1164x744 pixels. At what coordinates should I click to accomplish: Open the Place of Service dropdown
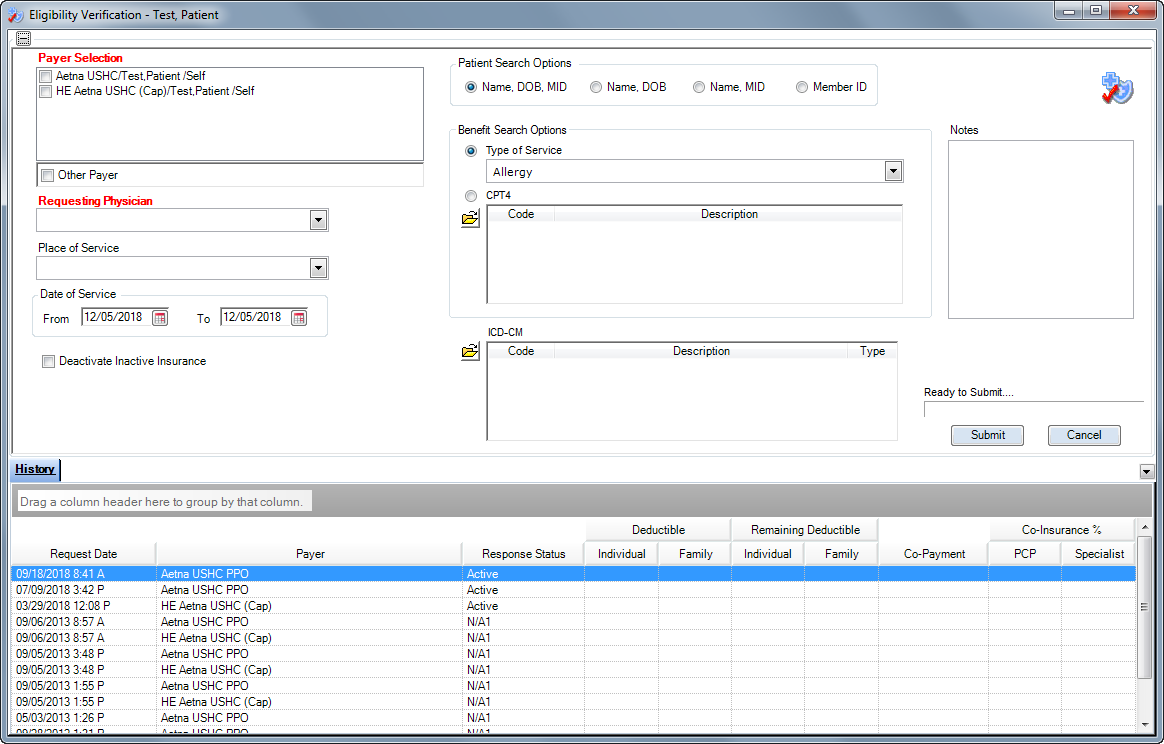(318, 268)
